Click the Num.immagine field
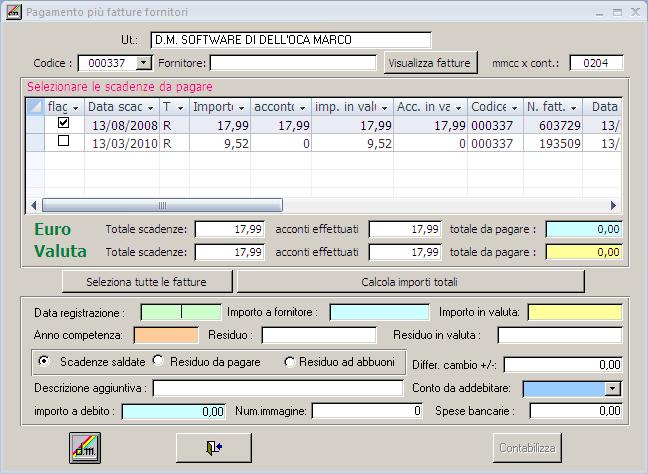The image size is (648, 474). [367, 411]
